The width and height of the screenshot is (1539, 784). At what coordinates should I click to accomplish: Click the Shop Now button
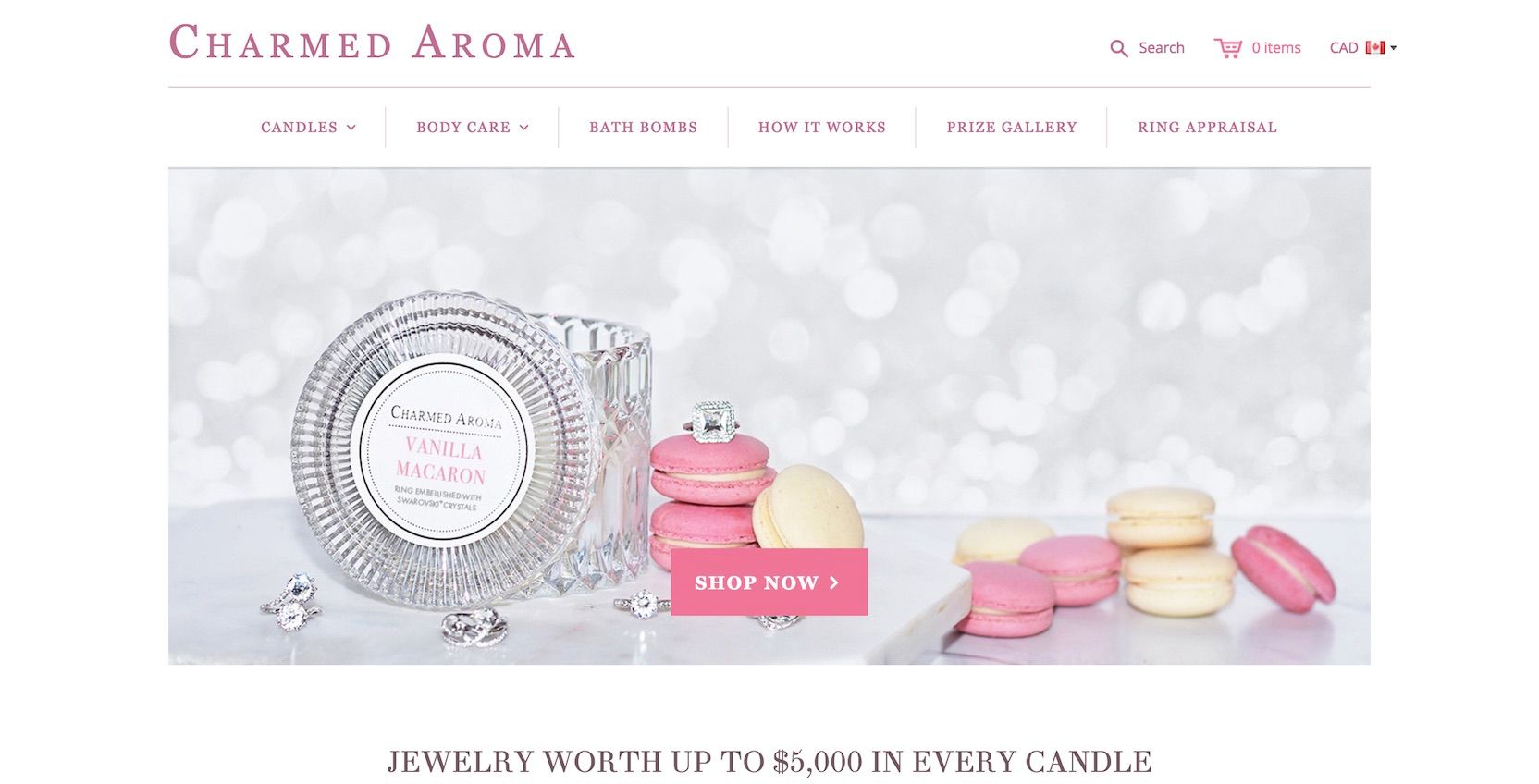pyautogui.click(x=769, y=582)
